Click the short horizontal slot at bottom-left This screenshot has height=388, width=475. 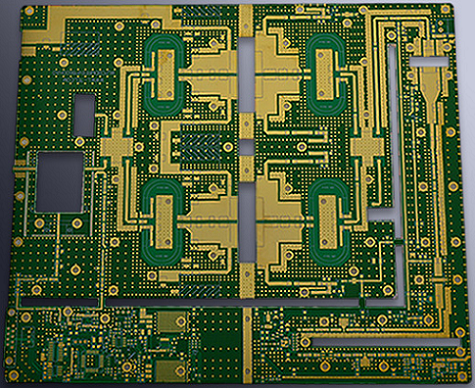pos(59,302)
